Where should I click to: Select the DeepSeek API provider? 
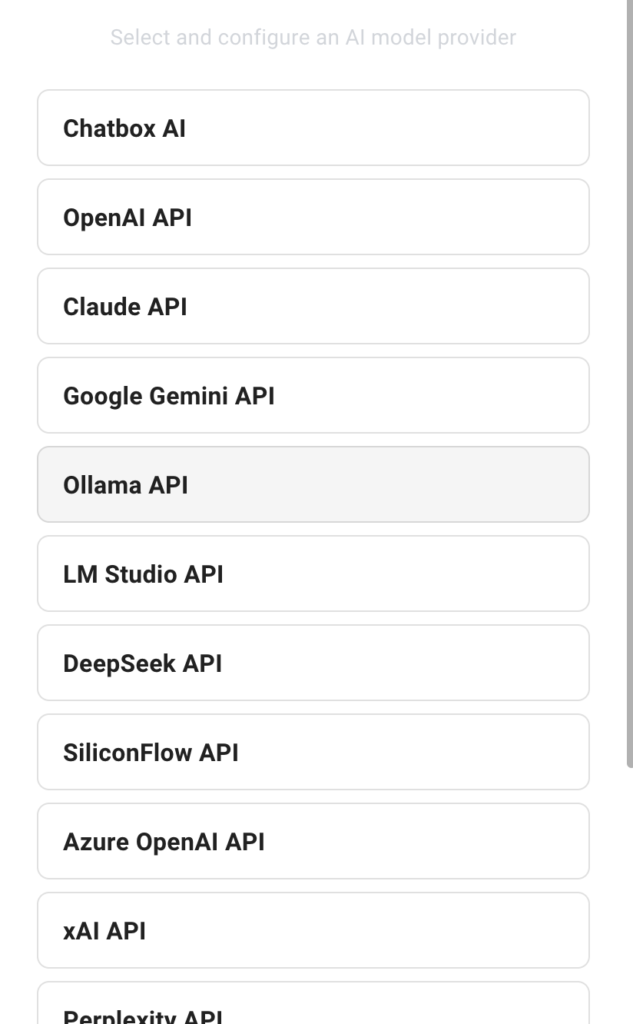point(313,662)
